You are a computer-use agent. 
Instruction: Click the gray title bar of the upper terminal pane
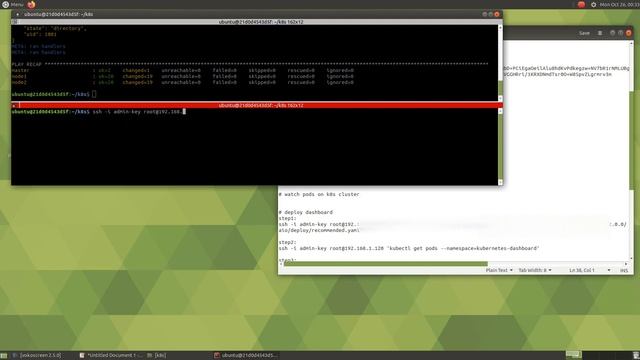click(260, 22)
